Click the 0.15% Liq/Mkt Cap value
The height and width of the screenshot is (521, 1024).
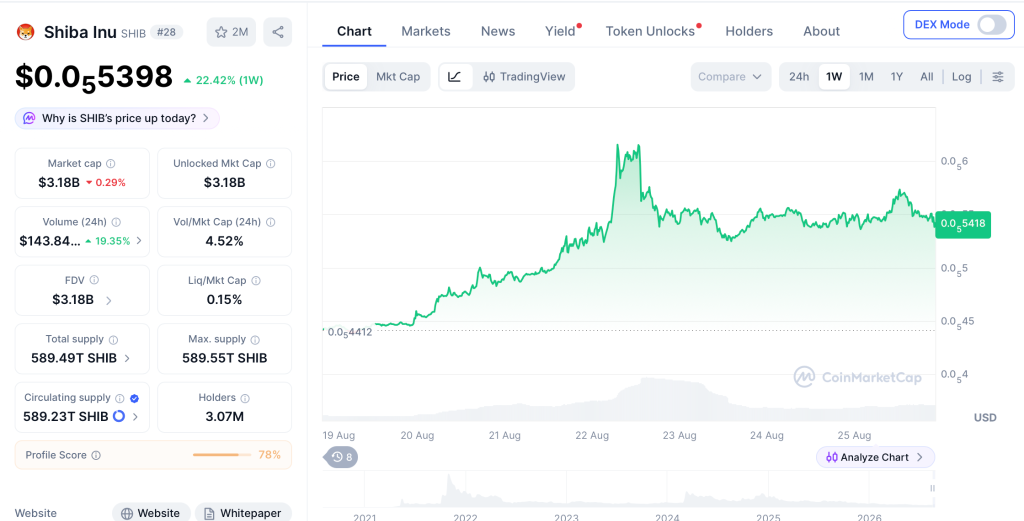pos(225,300)
